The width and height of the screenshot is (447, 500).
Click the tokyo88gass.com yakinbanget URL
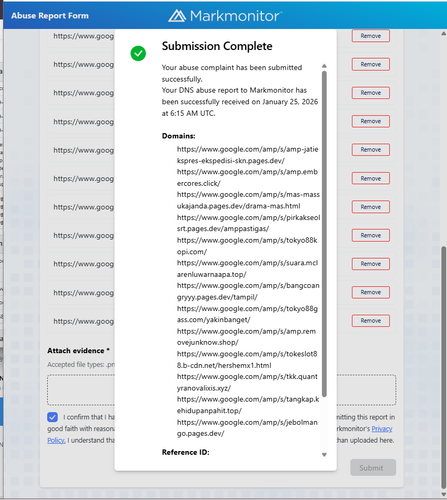[x=247, y=314]
